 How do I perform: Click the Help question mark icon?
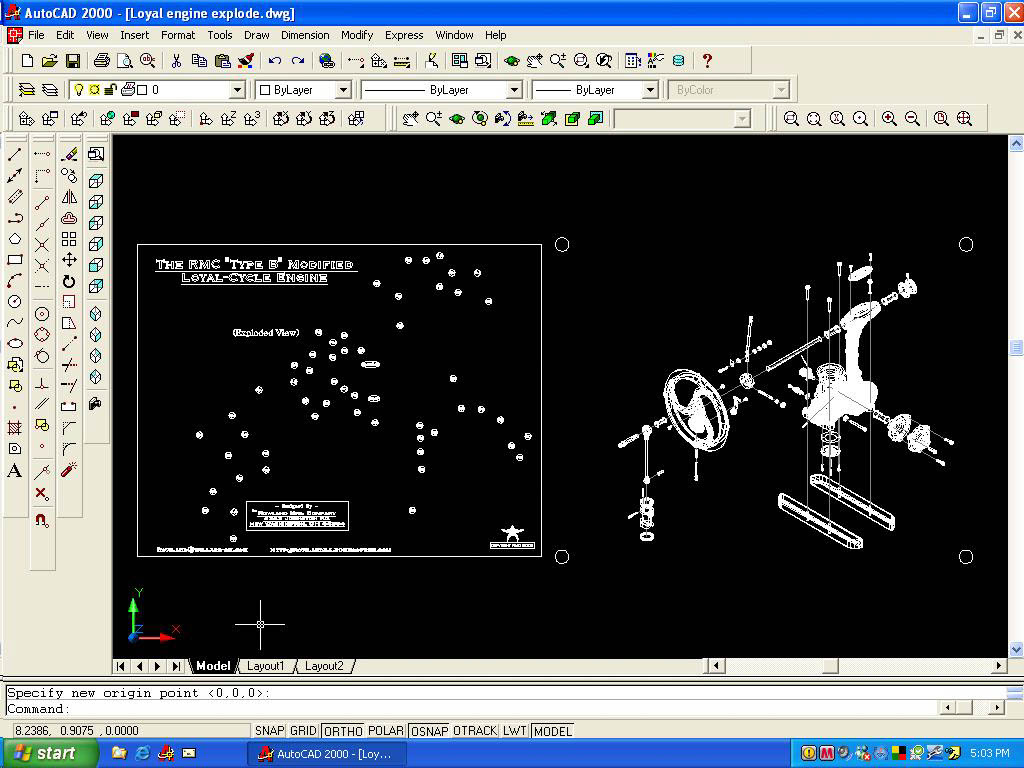(707, 61)
